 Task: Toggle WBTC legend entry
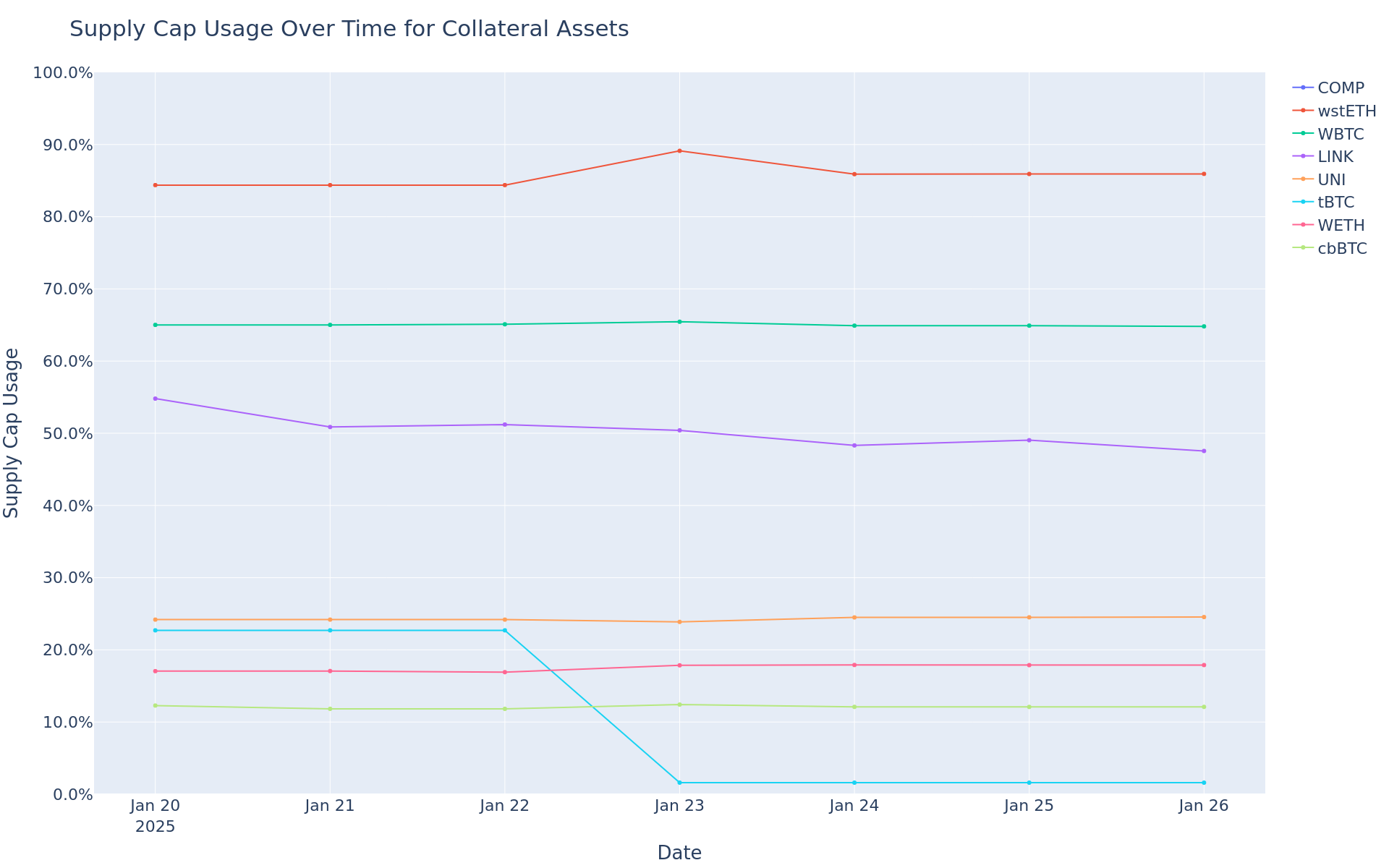1340,135
